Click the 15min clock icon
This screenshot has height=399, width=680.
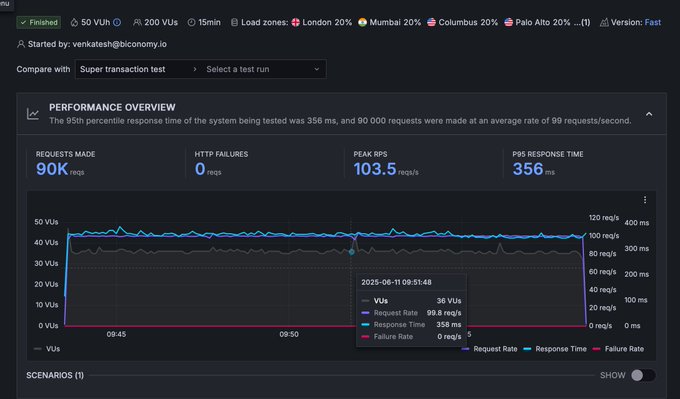191,22
